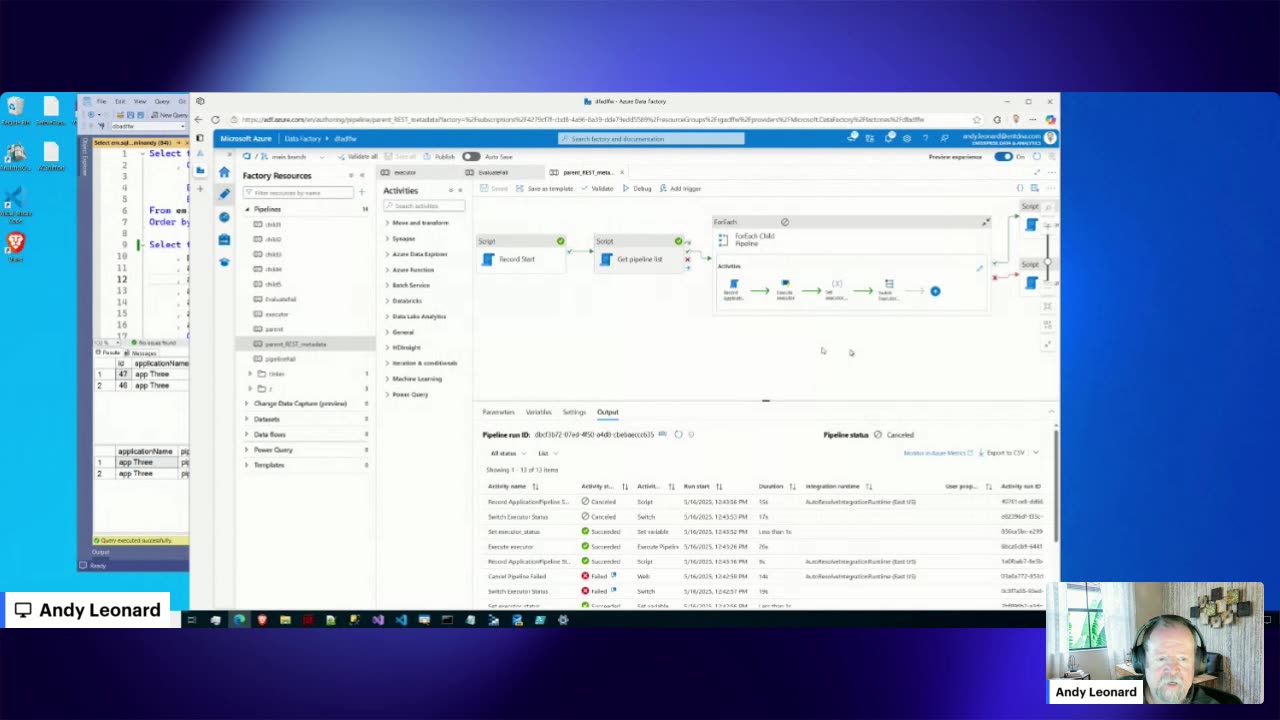Expand the Datasets tree node
The height and width of the screenshot is (720, 1280).
247,419
